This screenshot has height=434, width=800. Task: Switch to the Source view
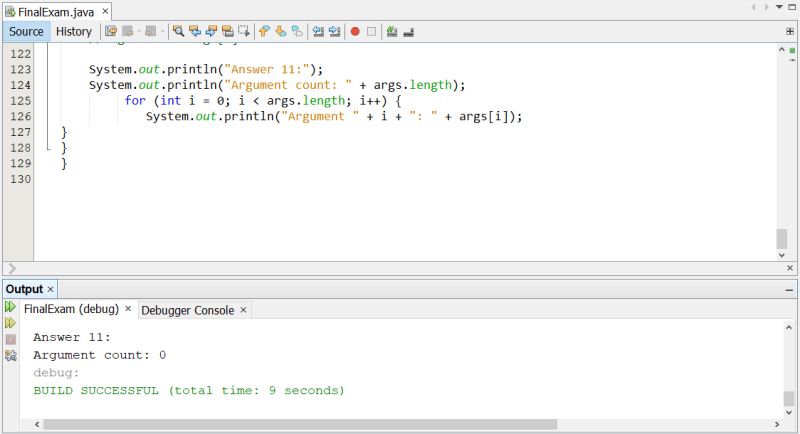coord(26,32)
